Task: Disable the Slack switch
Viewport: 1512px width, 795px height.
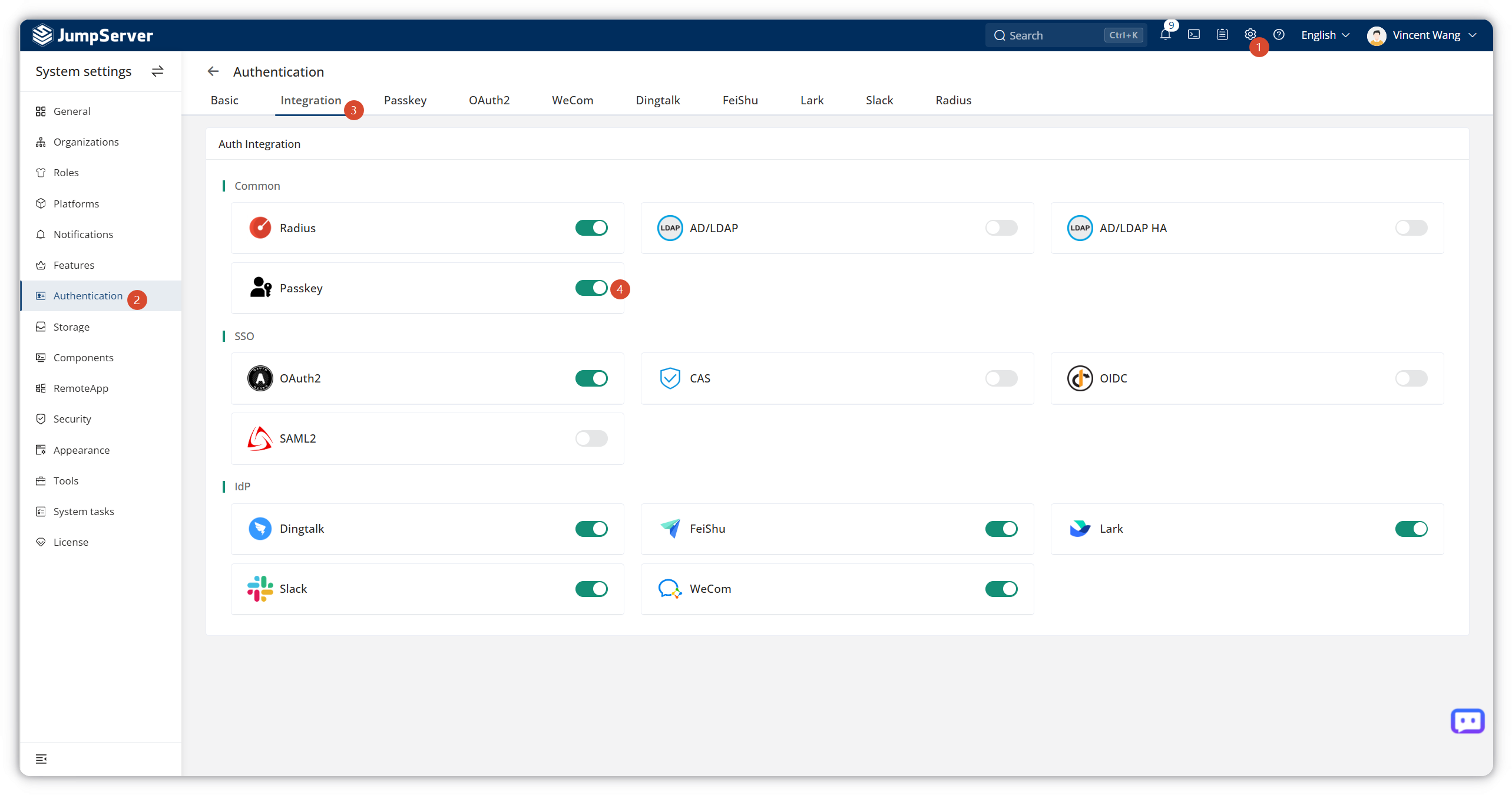Action: 591,589
